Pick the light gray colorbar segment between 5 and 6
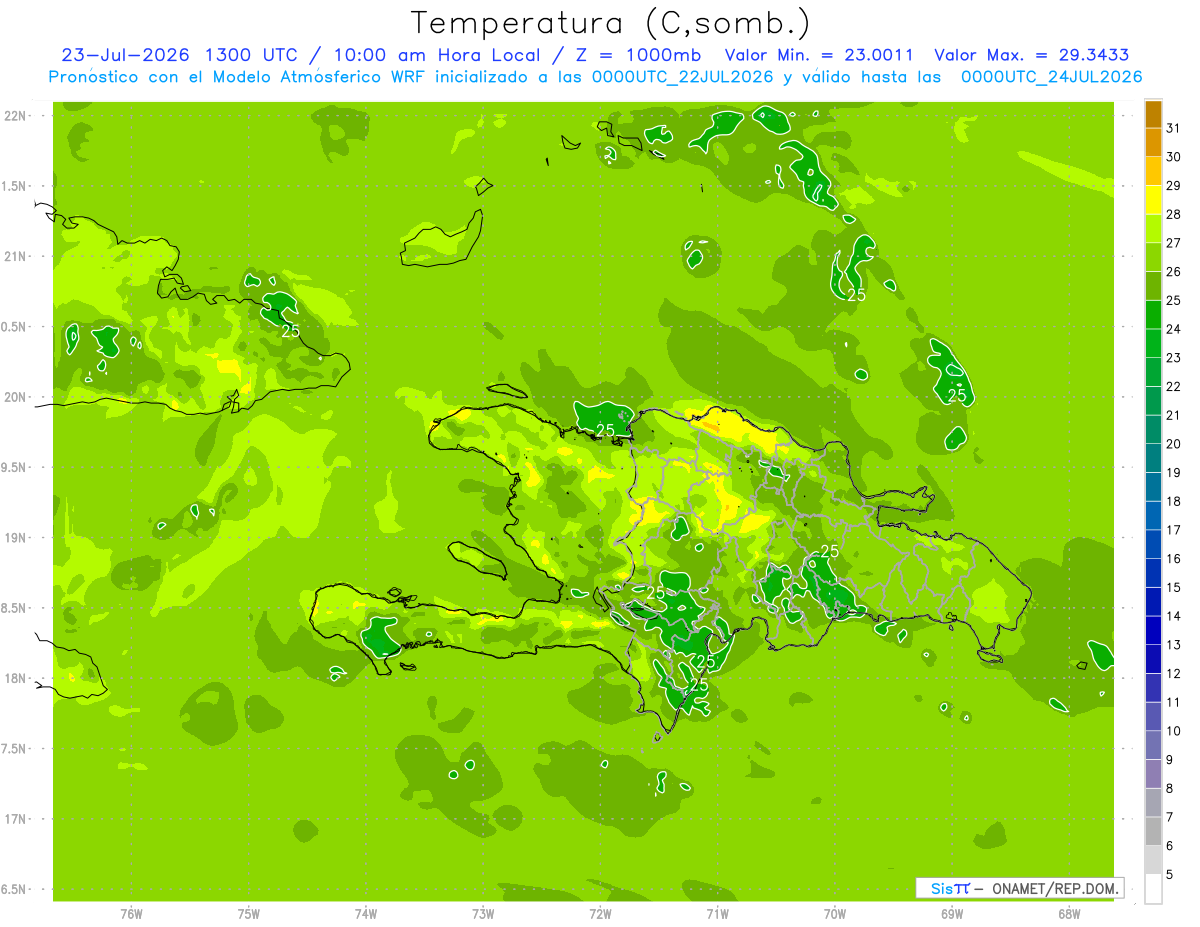The image size is (1200, 927). pyautogui.click(x=1153, y=860)
